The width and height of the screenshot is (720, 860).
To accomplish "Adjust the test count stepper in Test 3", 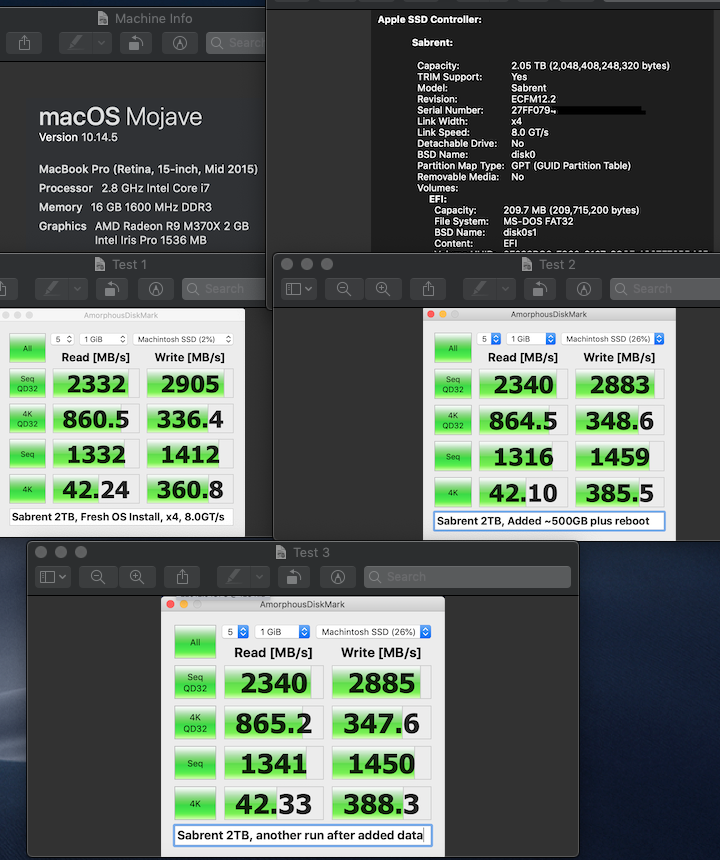I will coord(243,632).
